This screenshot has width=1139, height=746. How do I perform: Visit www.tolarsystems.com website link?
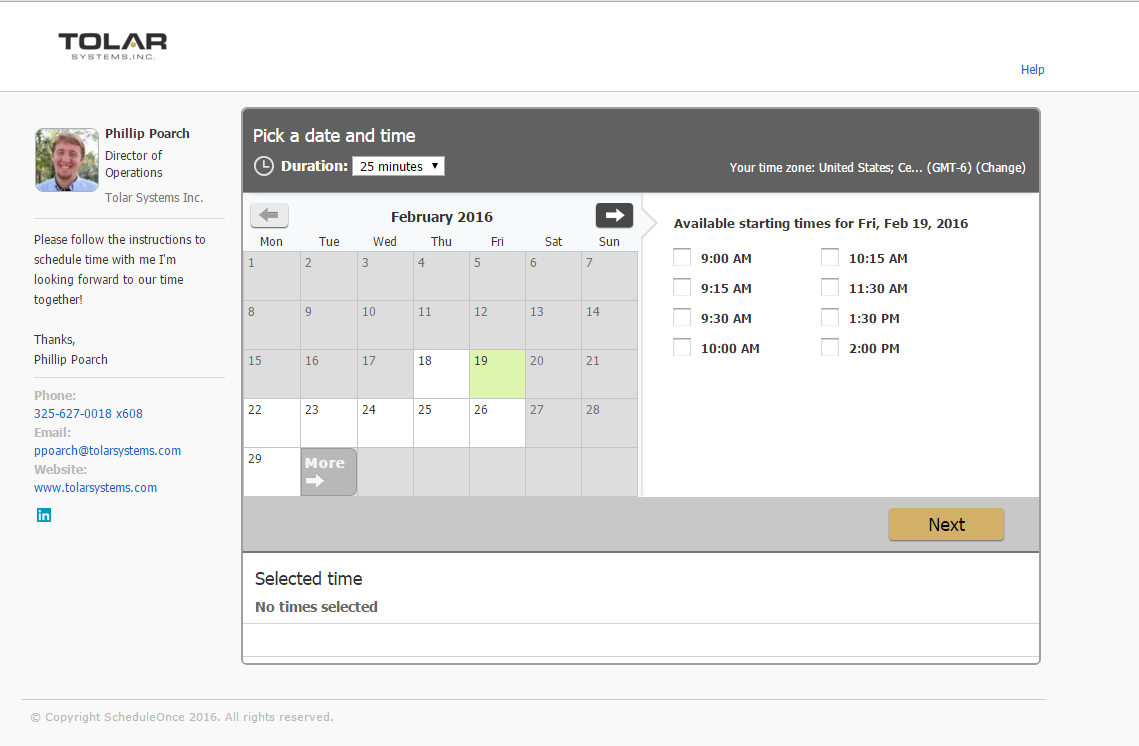pos(95,487)
